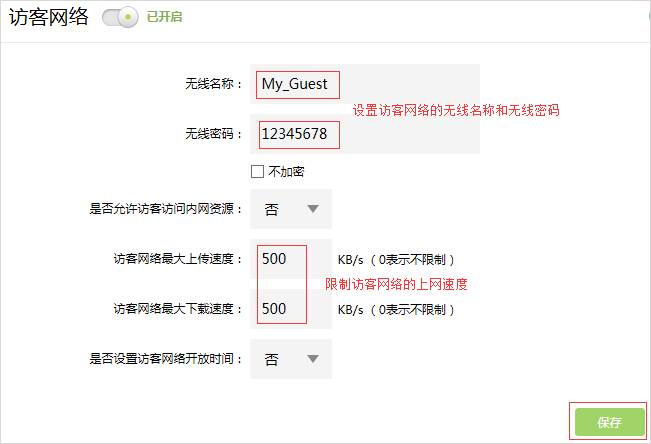The image size is (651, 444).
Task: Click the 访客网络最大上传速度 label
Action: [x=178, y=260]
